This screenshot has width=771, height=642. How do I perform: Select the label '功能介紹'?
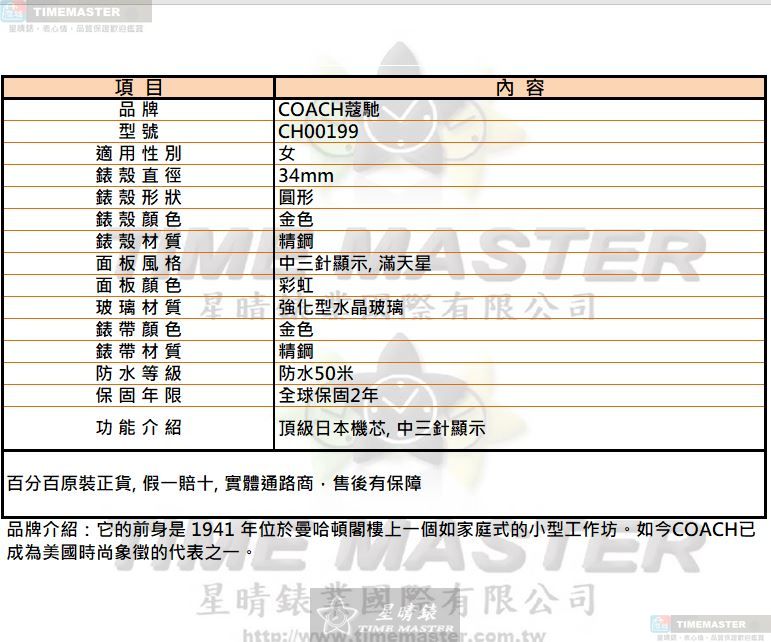139,428
